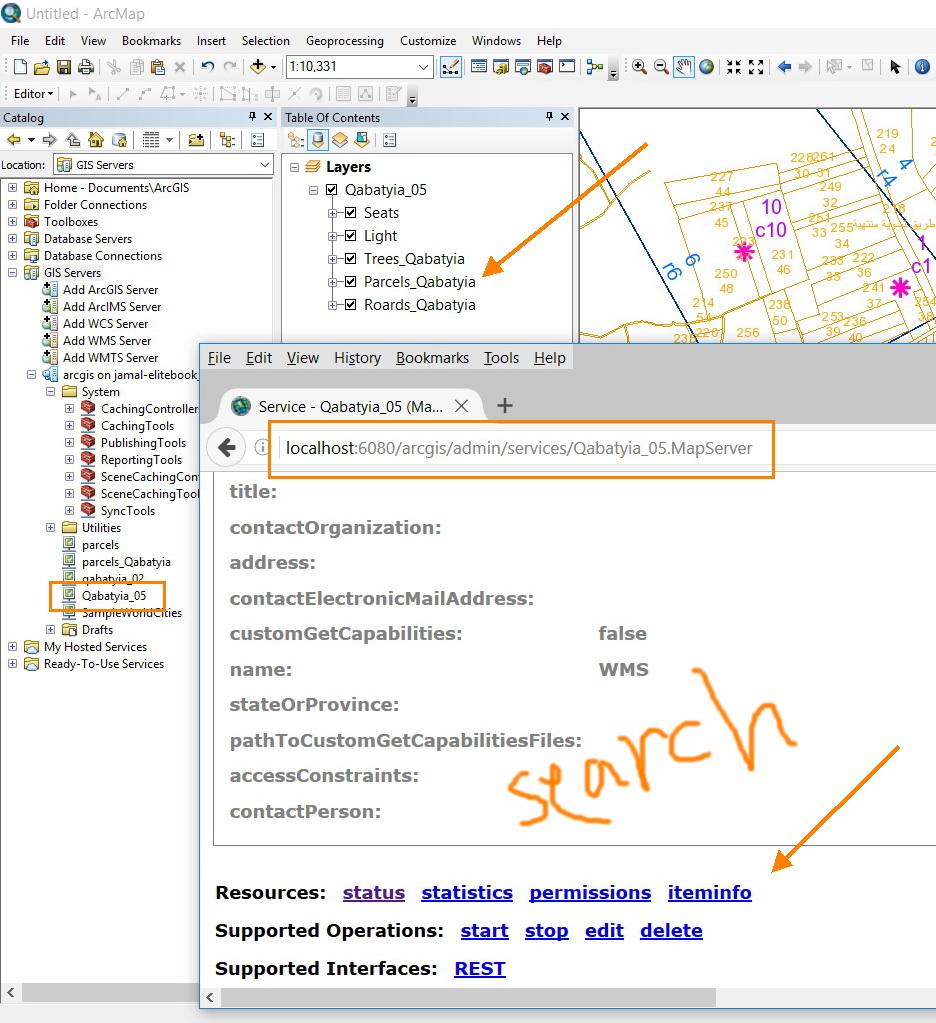Switch TOC to List By Selection
Image resolution: width=936 pixels, height=1023 pixels.
pos(362,140)
